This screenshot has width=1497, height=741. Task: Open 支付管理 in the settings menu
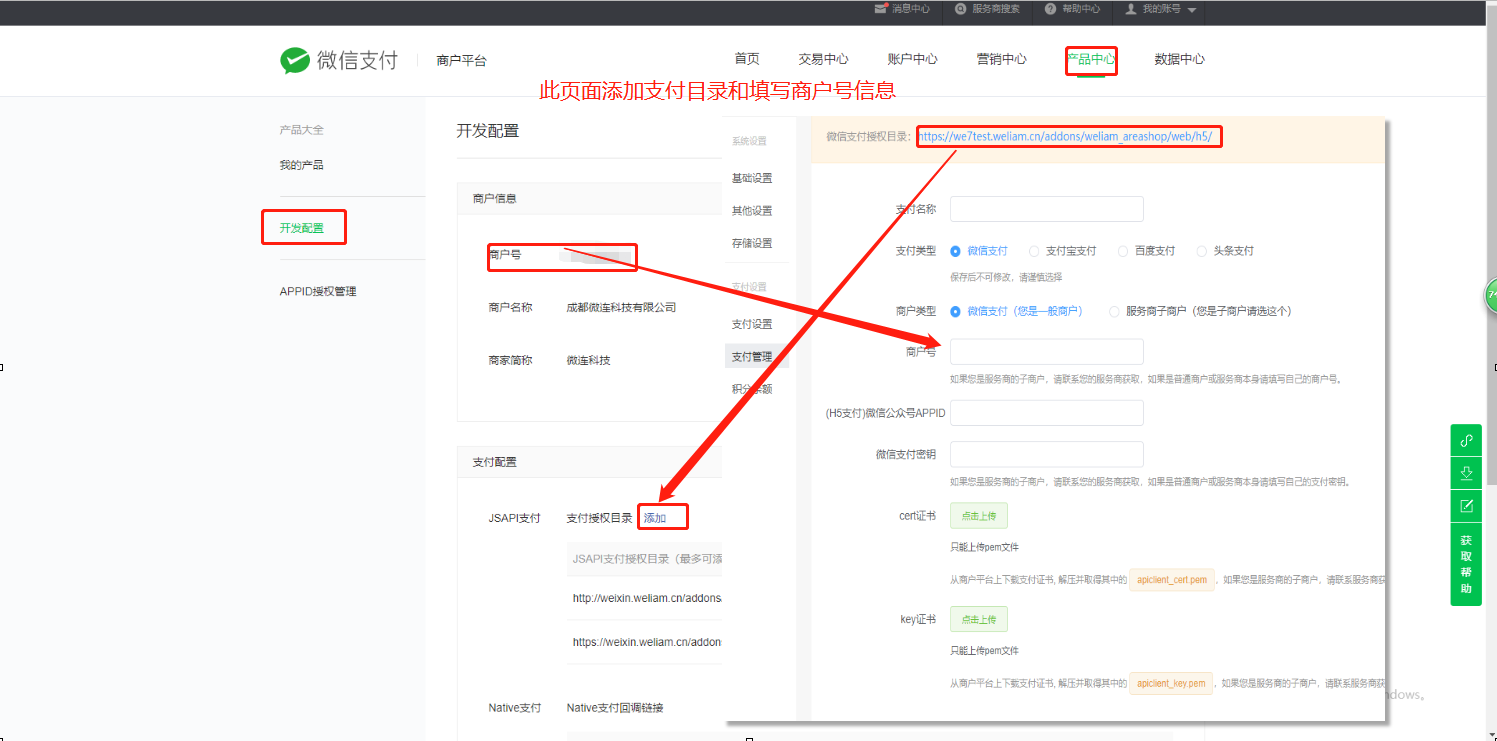click(x=752, y=356)
